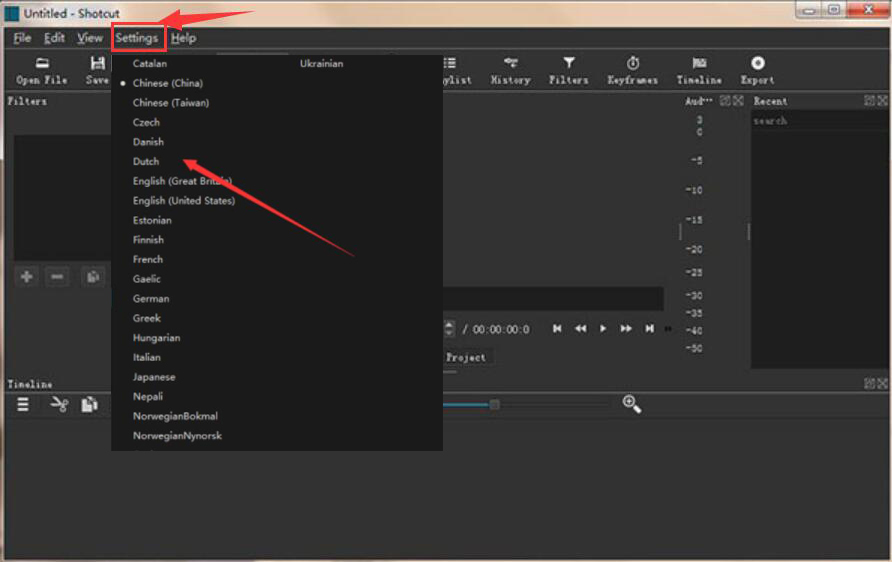Select English (United States) language
Screen dimensions: 892x562
pos(184,201)
